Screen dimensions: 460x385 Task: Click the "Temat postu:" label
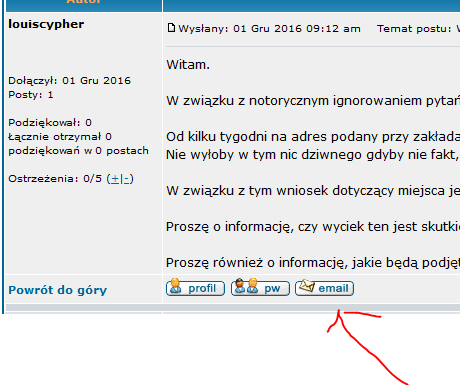(x=414, y=29)
